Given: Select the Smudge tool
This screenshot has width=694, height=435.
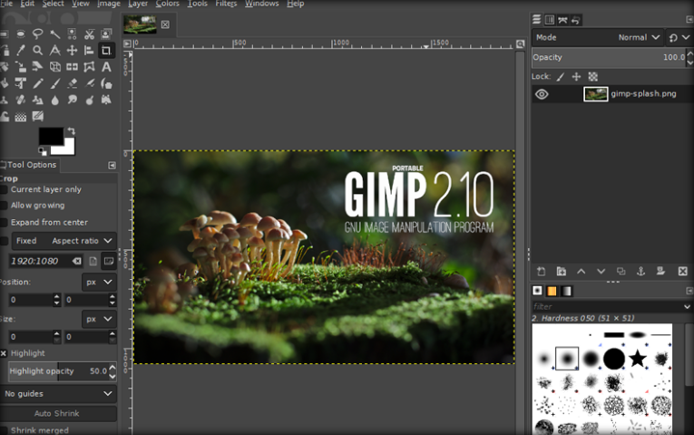Looking at the screenshot, I should pyautogui.click(x=72, y=100).
